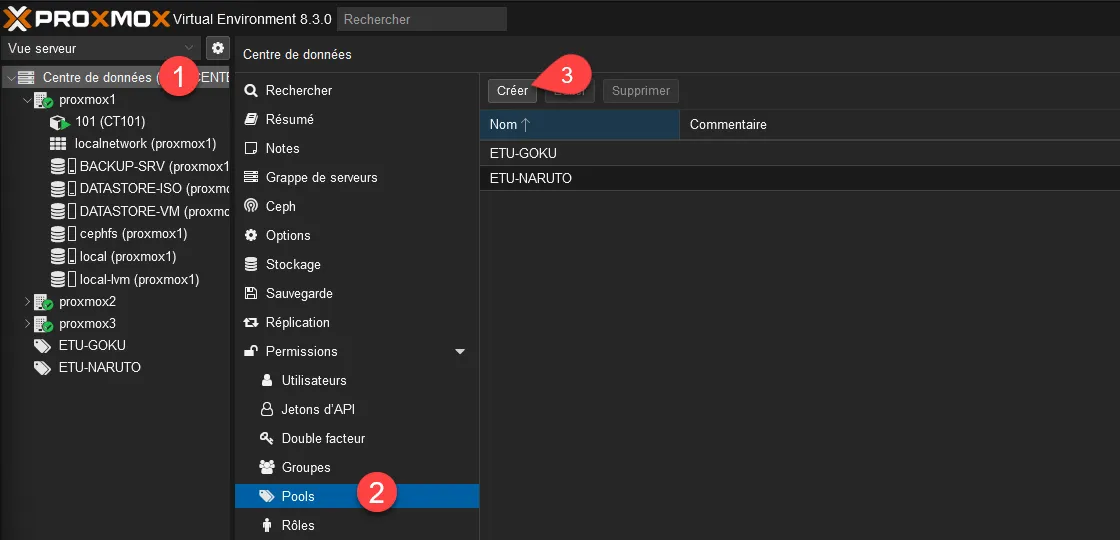Click the localnetwork grid icon
The width and height of the screenshot is (1120, 540).
coord(58,144)
